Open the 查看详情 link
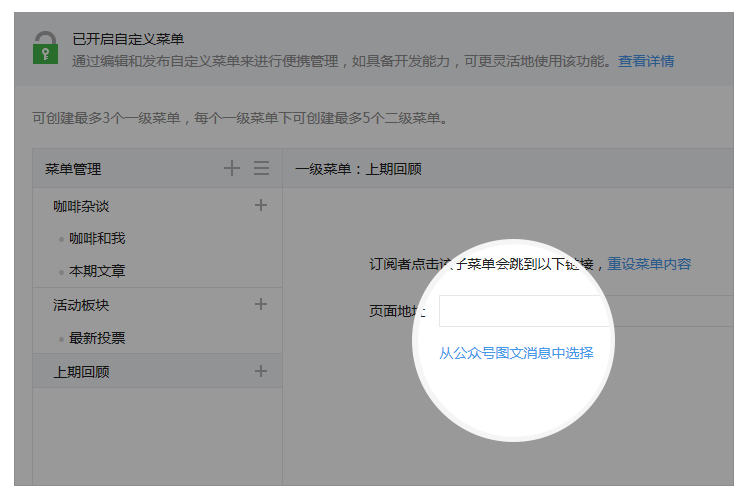The height and width of the screenshot is (500, 750). pyautogui.click(x=645, y=61)
